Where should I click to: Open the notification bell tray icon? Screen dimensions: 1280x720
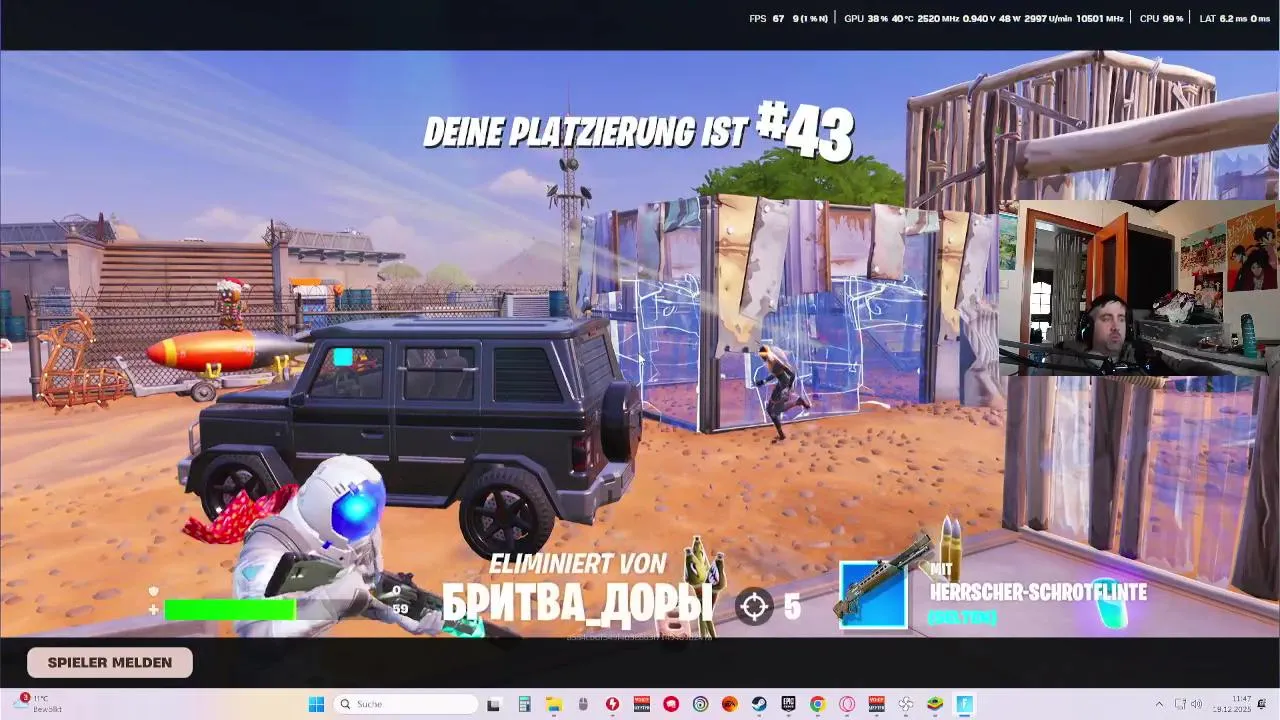click(x=1262, y=704)
